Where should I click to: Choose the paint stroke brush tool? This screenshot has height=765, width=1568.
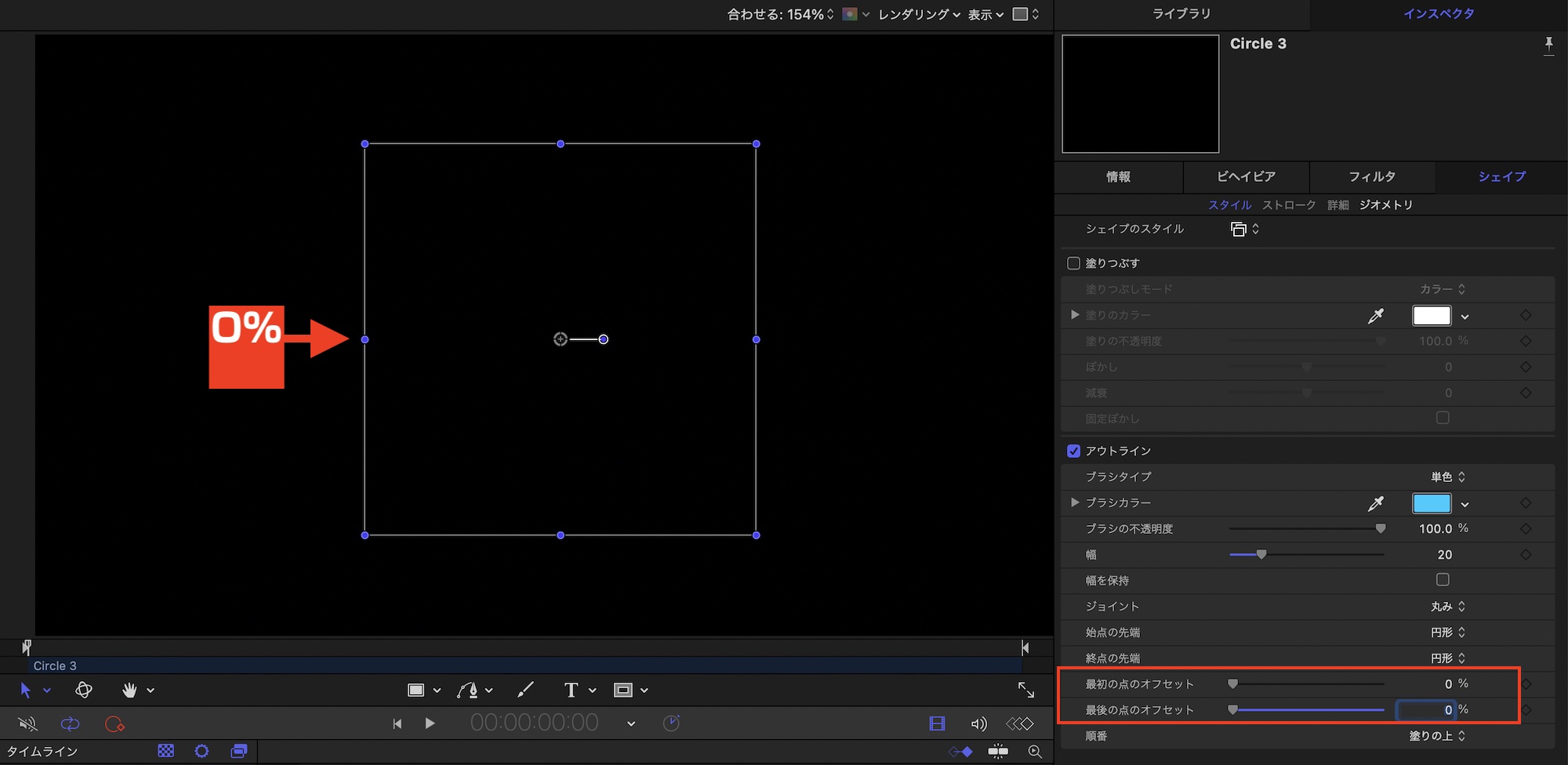click(x=525, y=690)
